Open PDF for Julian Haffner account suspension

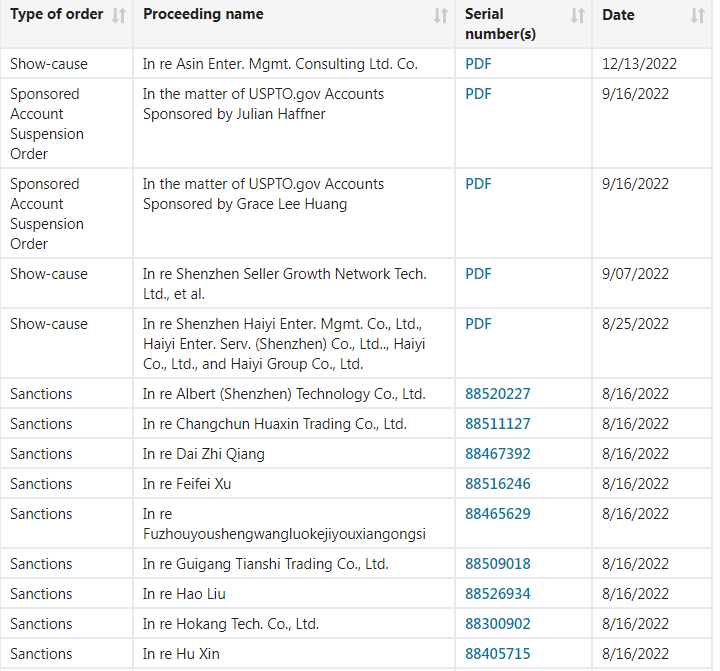click(x=478, y=94)
